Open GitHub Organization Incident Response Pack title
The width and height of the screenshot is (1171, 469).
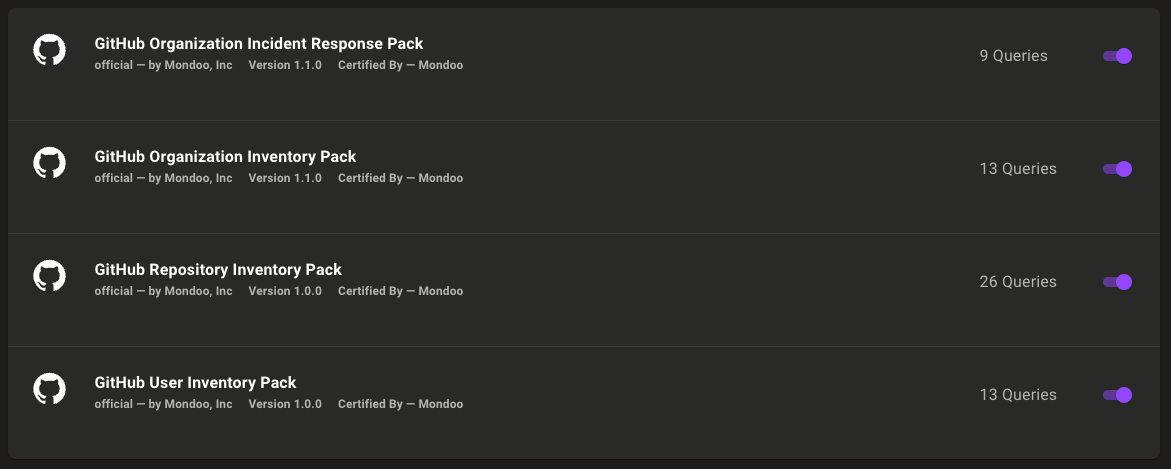tap(258, 44)
